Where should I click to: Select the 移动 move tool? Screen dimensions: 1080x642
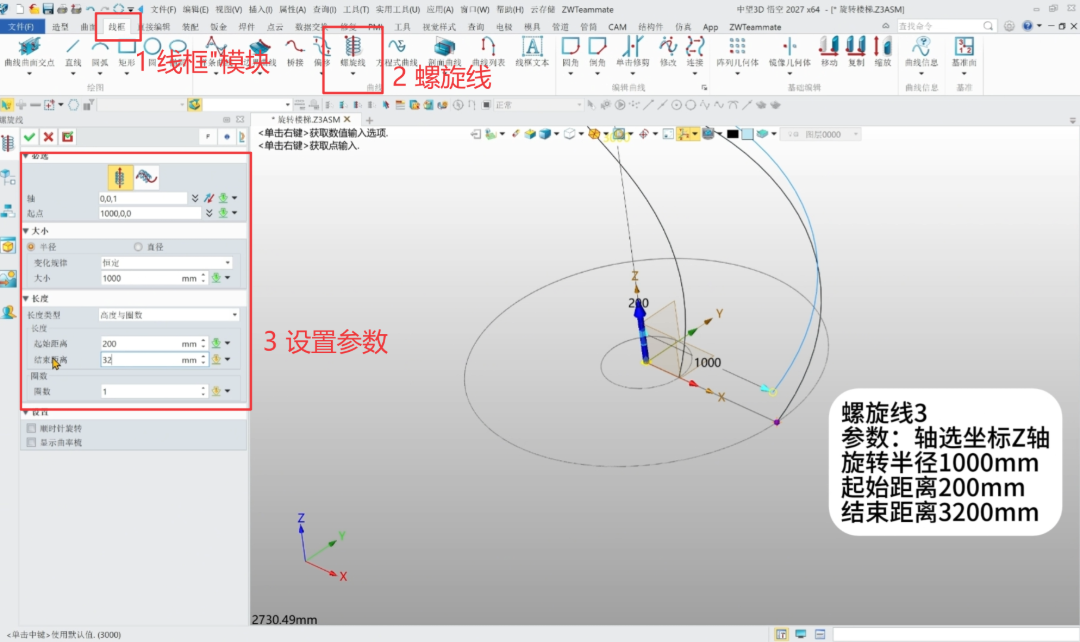[x=829, y=52]
